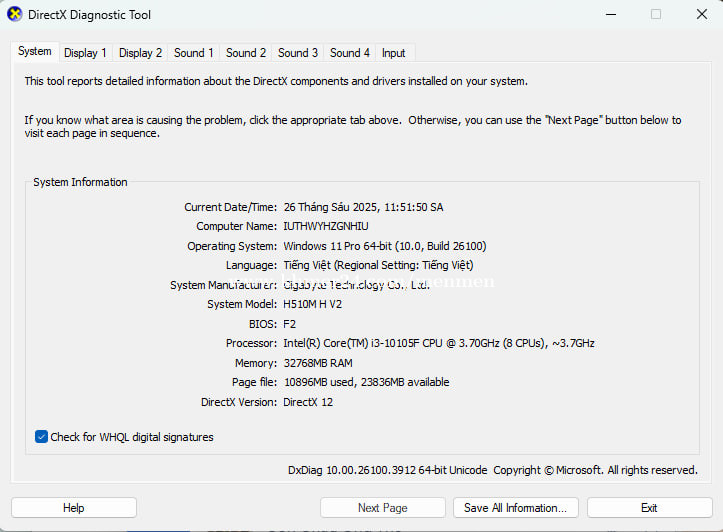Viewport: 723px width, 532px height.
Task: Open the Display 2 tab
Action: click(x=141, y=53)
